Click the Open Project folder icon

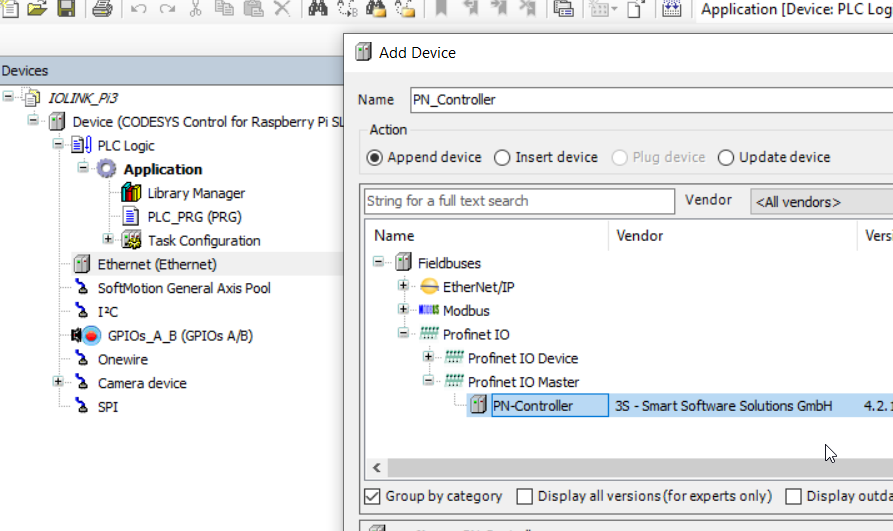[x=38, y=8]
